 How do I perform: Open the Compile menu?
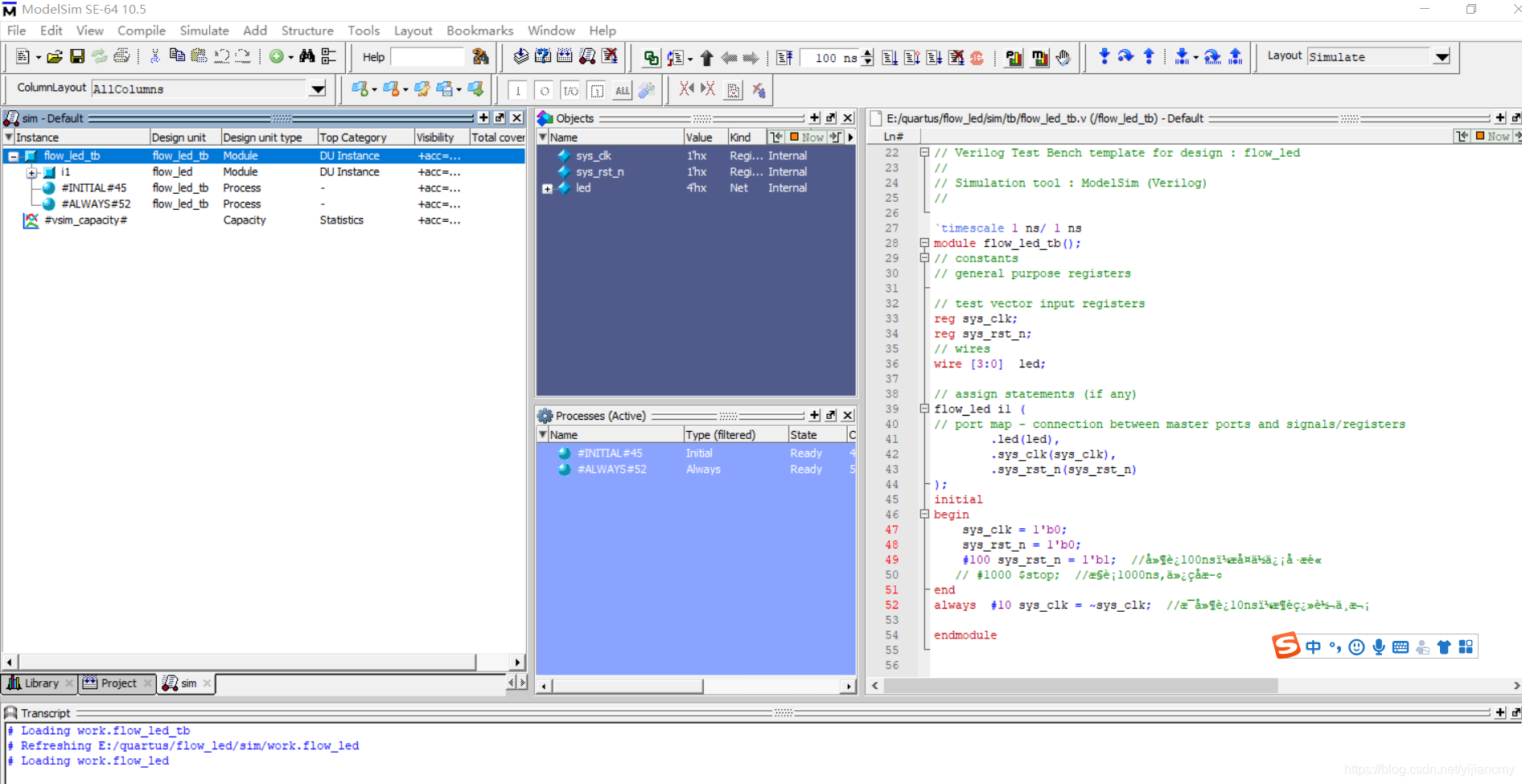(x=142, y=31)
